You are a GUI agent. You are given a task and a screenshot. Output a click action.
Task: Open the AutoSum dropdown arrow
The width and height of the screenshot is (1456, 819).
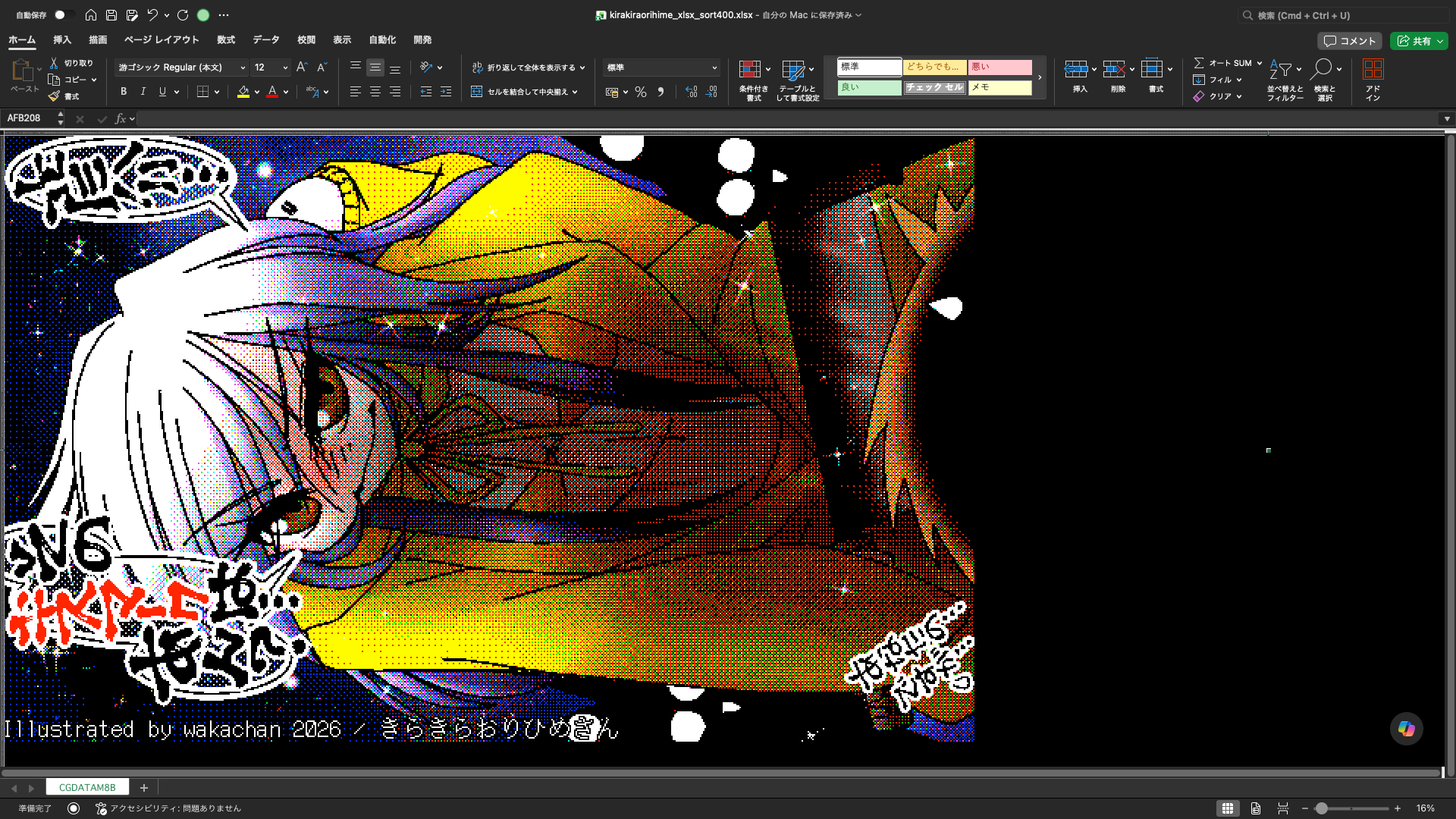(1260, 63)
